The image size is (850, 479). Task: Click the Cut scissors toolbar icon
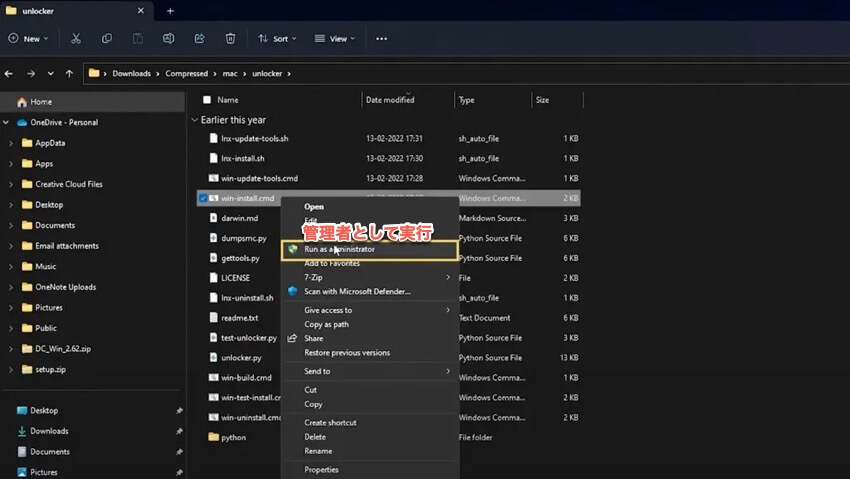pyautogui.click(x=76, y=38)
